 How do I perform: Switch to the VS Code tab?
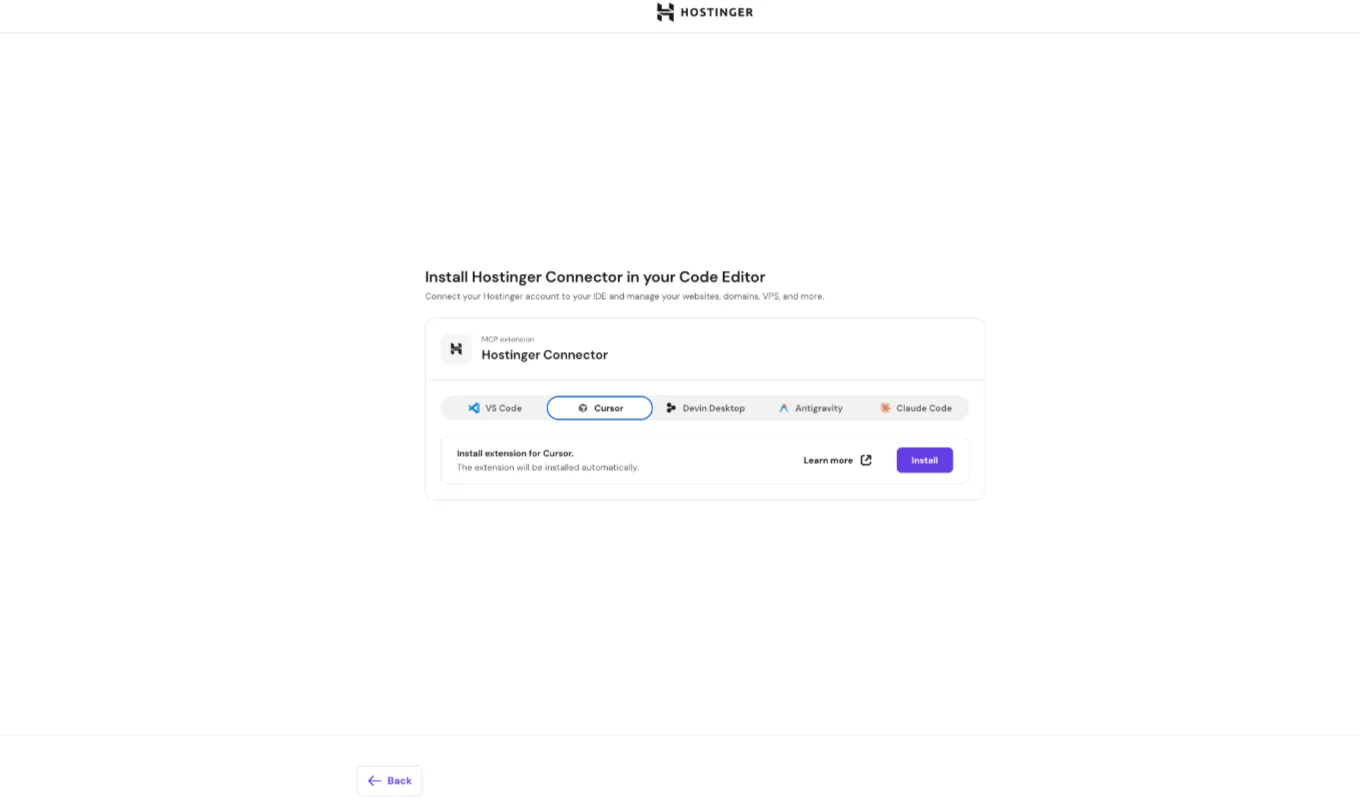click(x=495, y=408)
